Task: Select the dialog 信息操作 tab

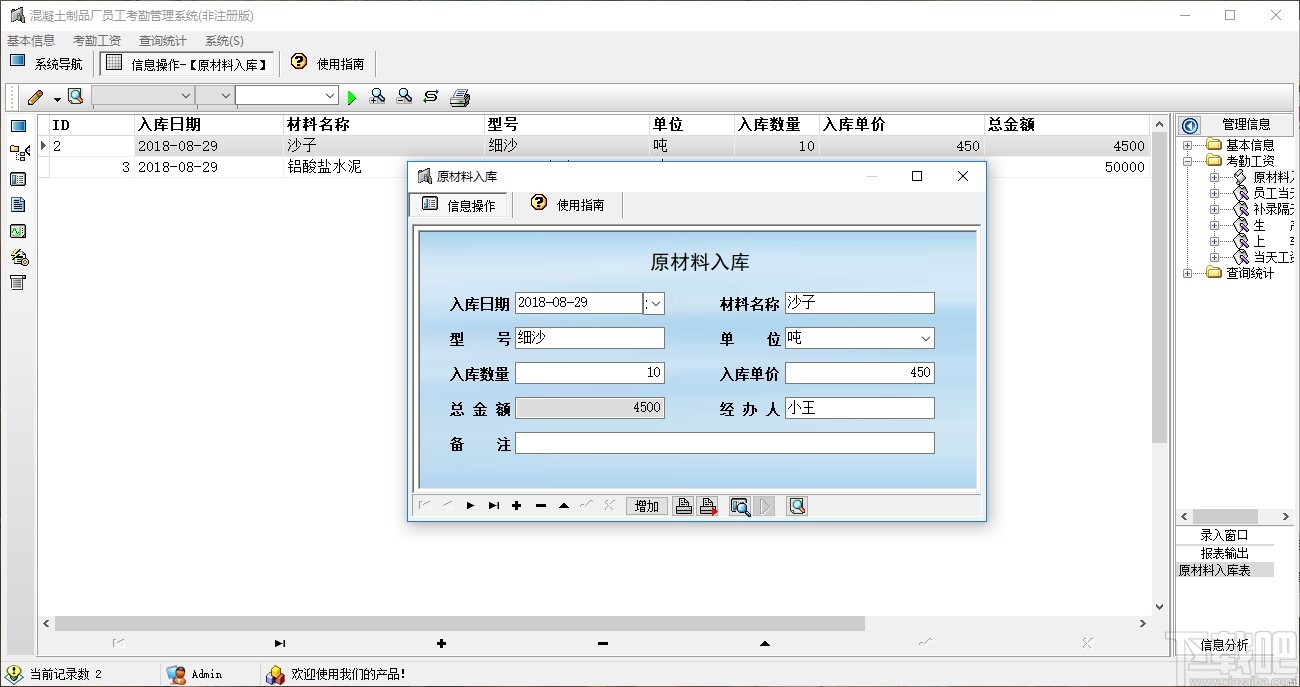Action: pos(459,205)
